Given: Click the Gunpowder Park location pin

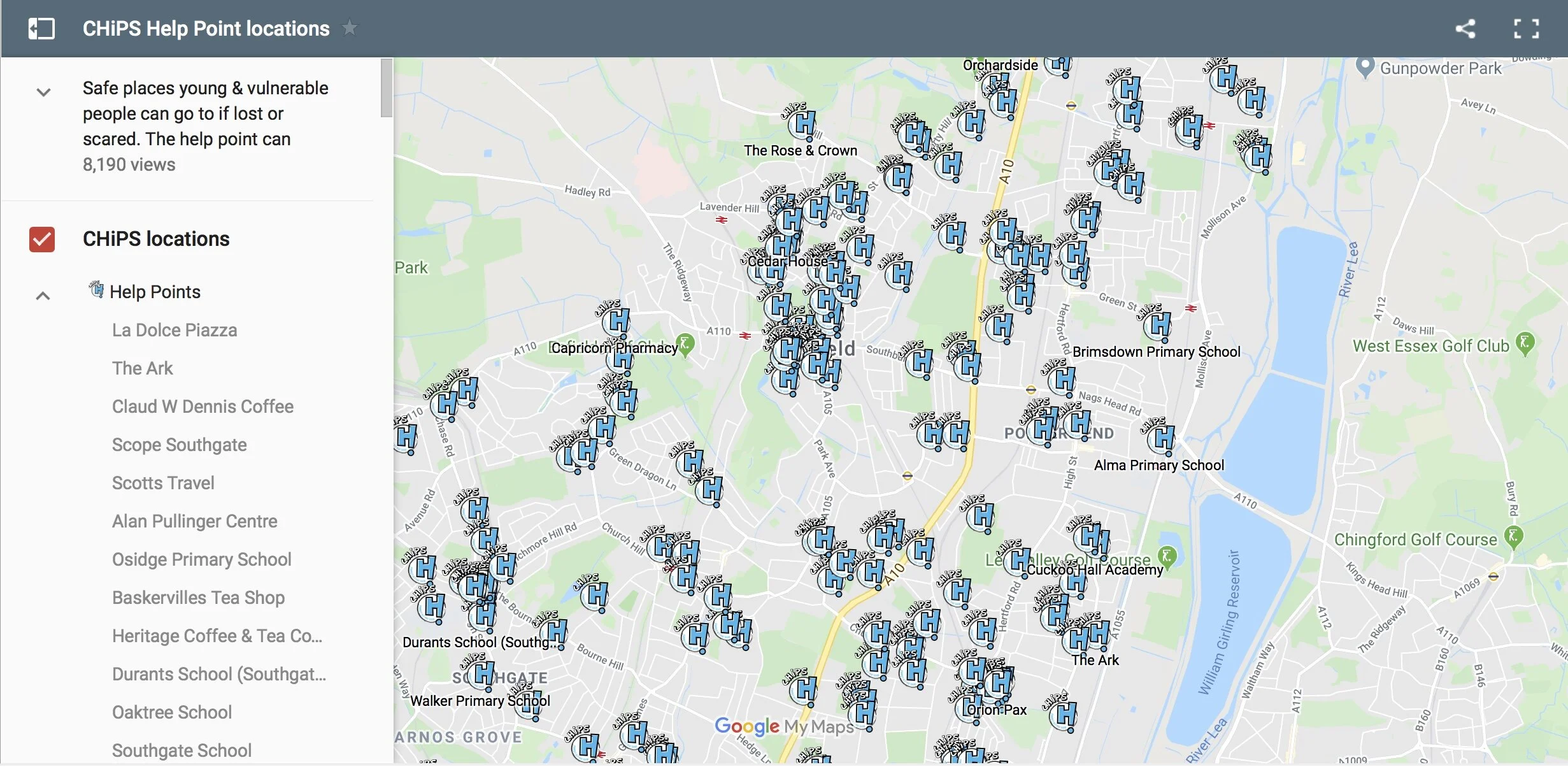Looking at the screenshot, I should 1364,66.
